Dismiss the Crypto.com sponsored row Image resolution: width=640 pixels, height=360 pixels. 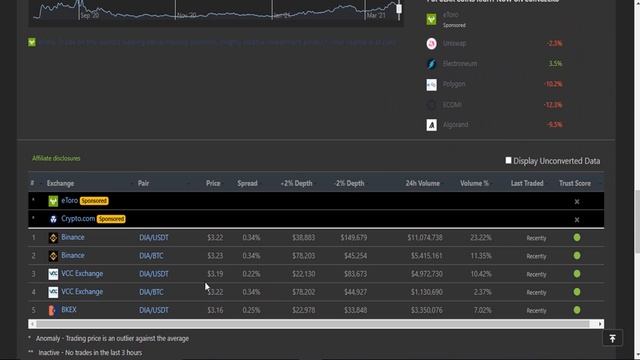[577, 220]
